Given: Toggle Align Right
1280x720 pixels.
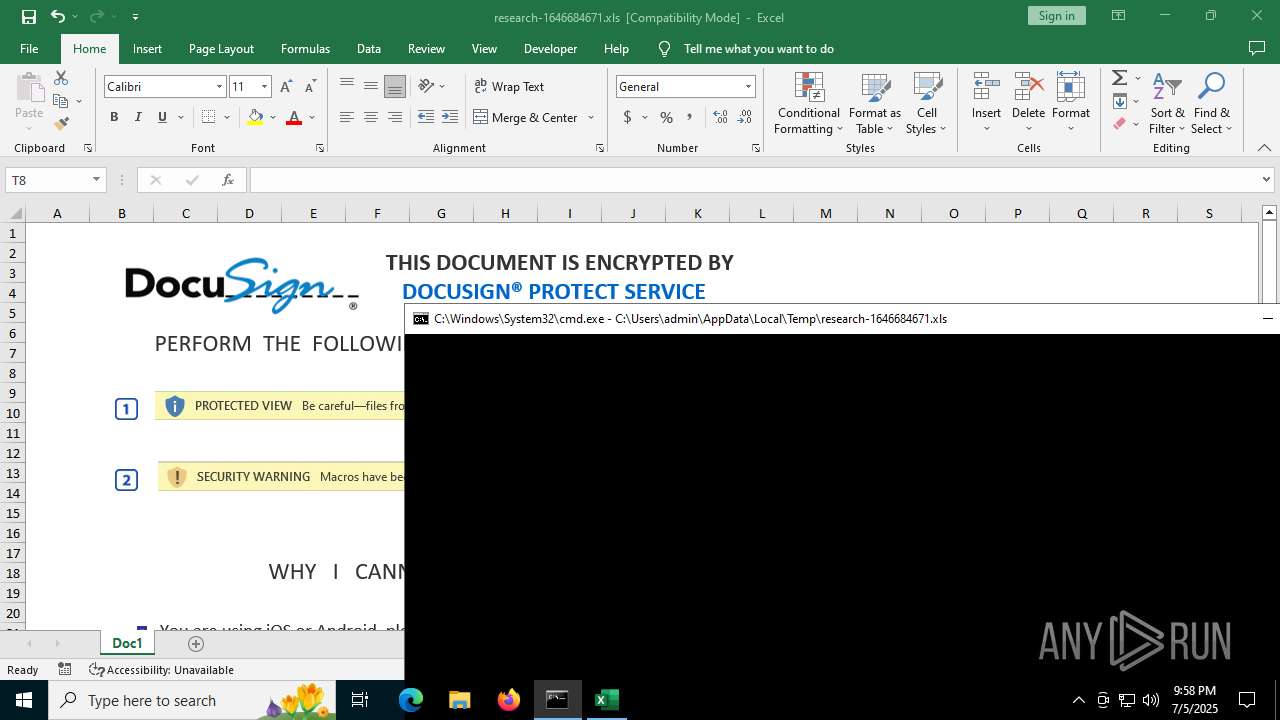Looking at the screenshot, I should click(x=395, y=117).
